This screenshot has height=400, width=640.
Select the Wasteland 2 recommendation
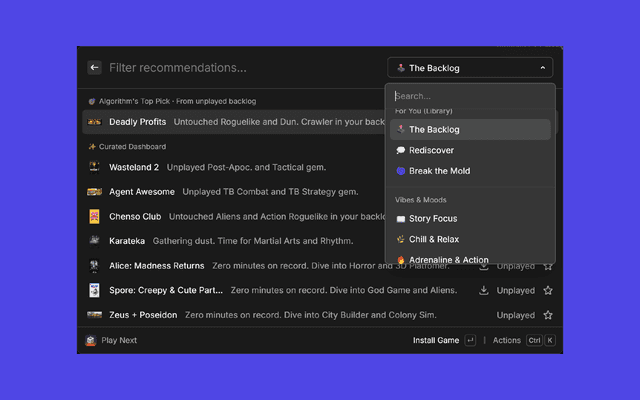click(234, 167)
